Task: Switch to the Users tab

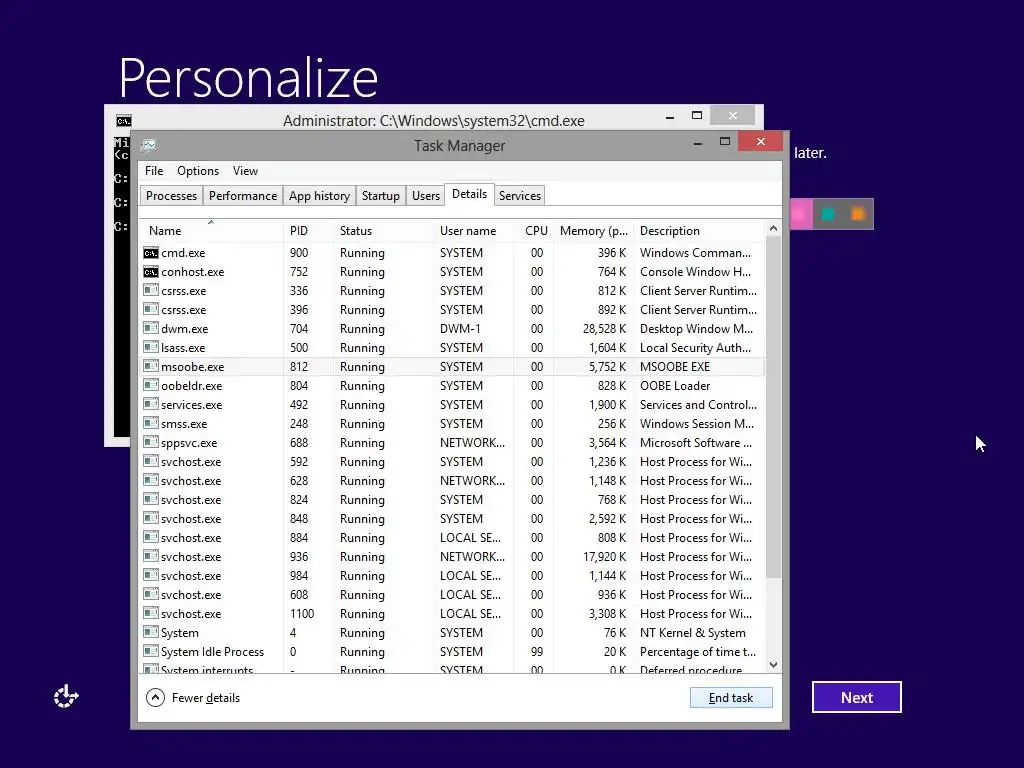Action: point(426,196)
